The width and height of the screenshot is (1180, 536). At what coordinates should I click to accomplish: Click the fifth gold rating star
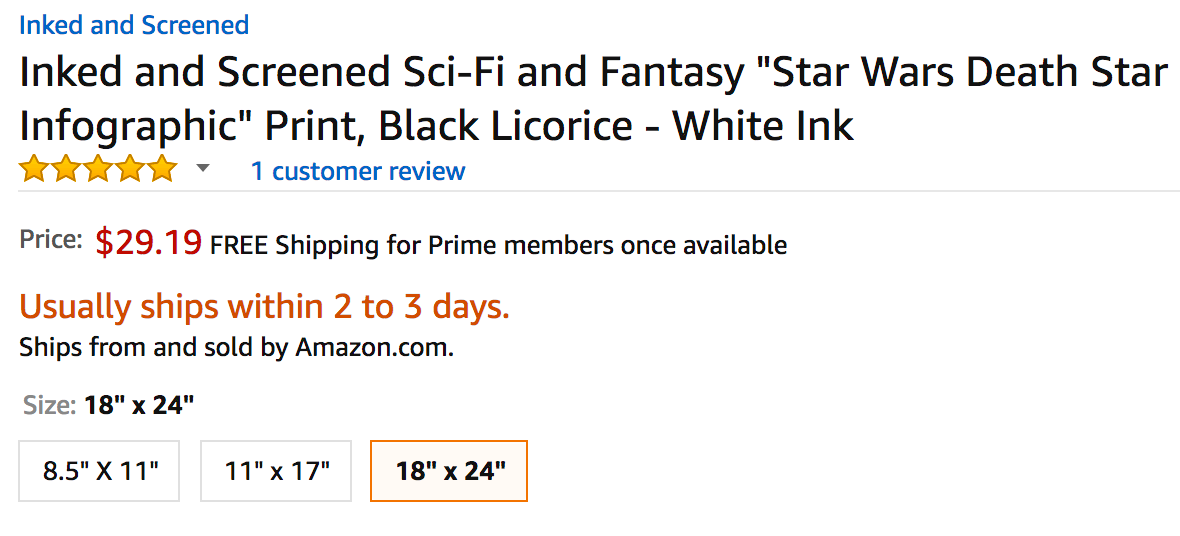tap(161, 170)
